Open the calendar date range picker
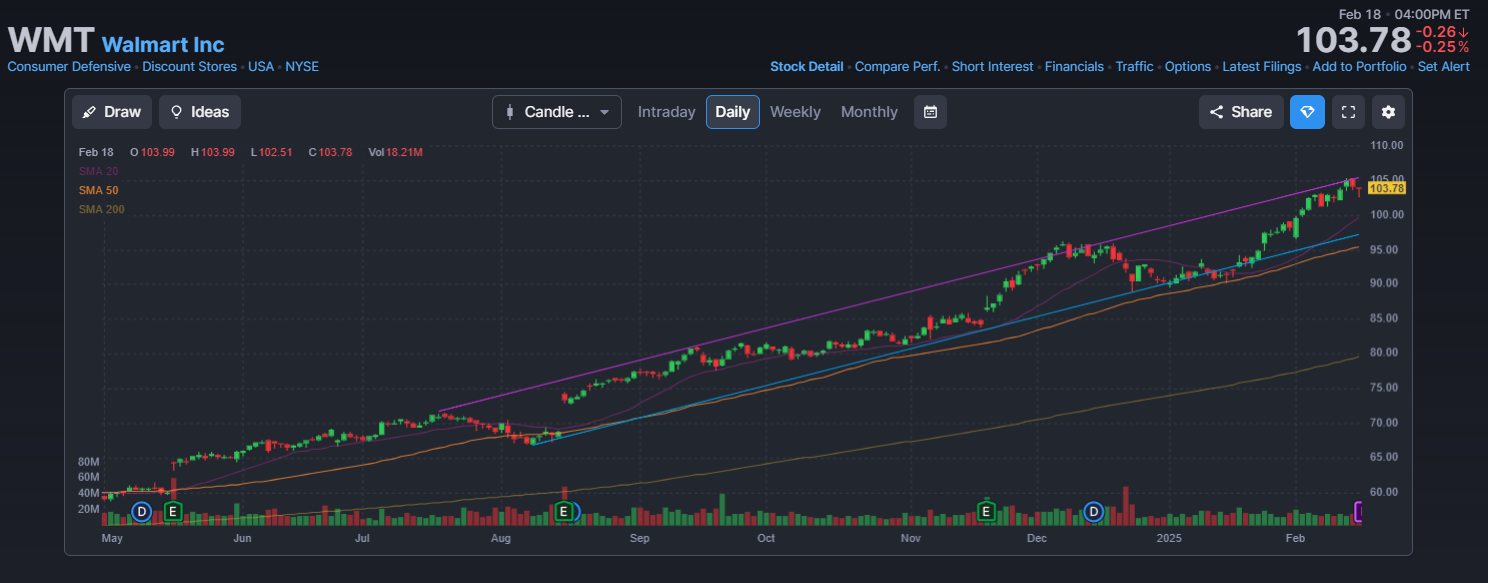The height and width of the screenshot is (583, 1488). 930,112
